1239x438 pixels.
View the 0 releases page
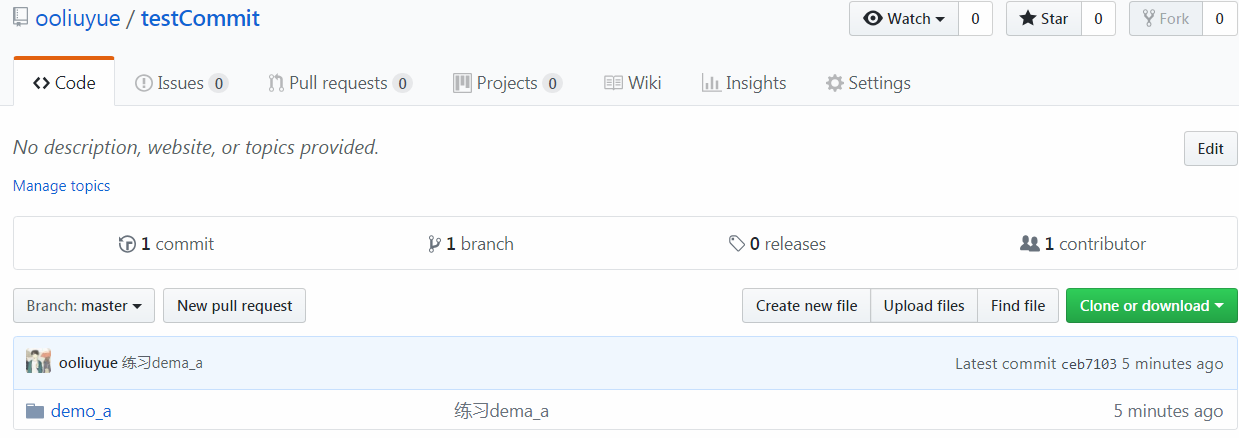(x=777, y=244)
